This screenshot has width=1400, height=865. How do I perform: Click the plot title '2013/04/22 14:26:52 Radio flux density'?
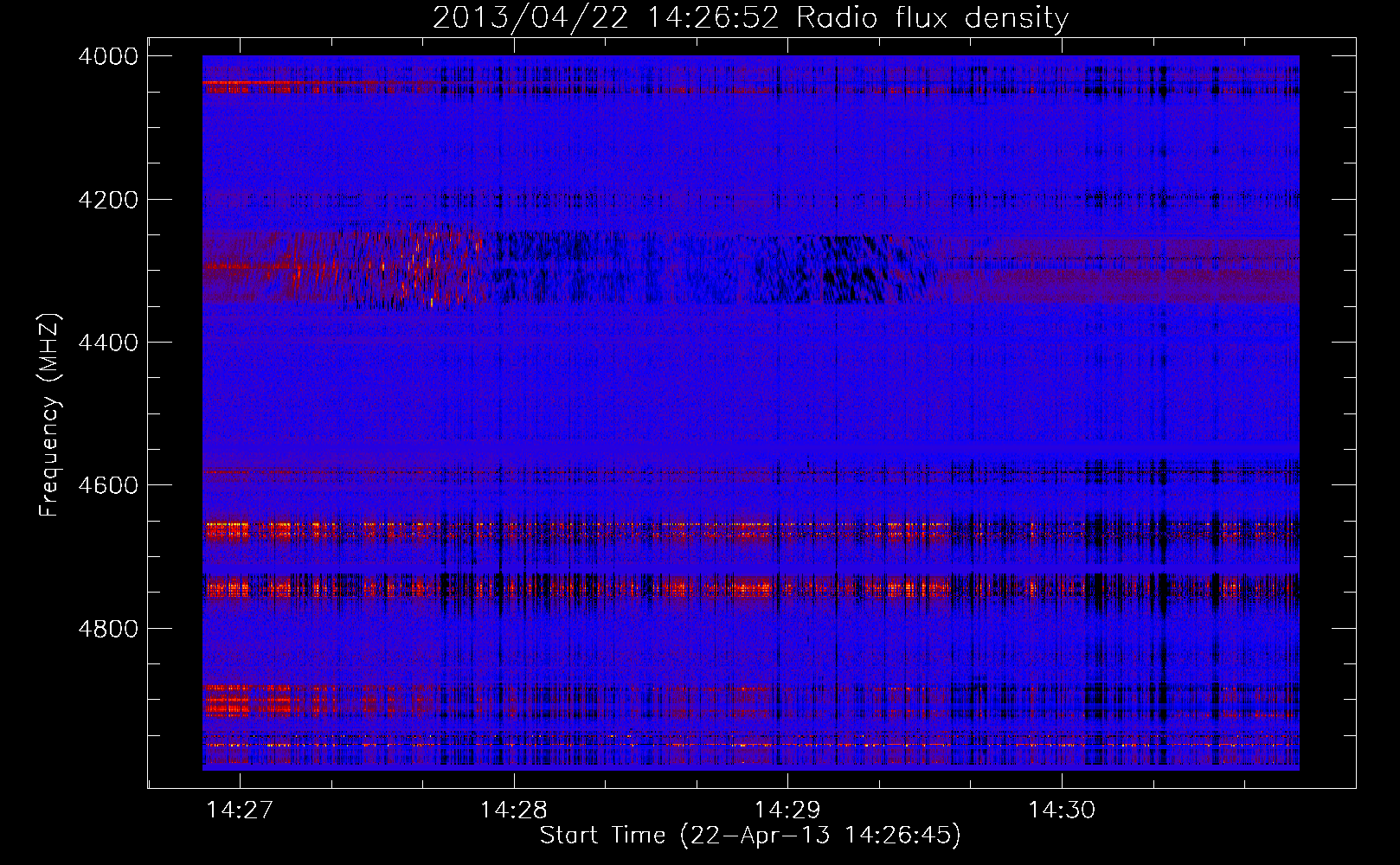point(750,18)
